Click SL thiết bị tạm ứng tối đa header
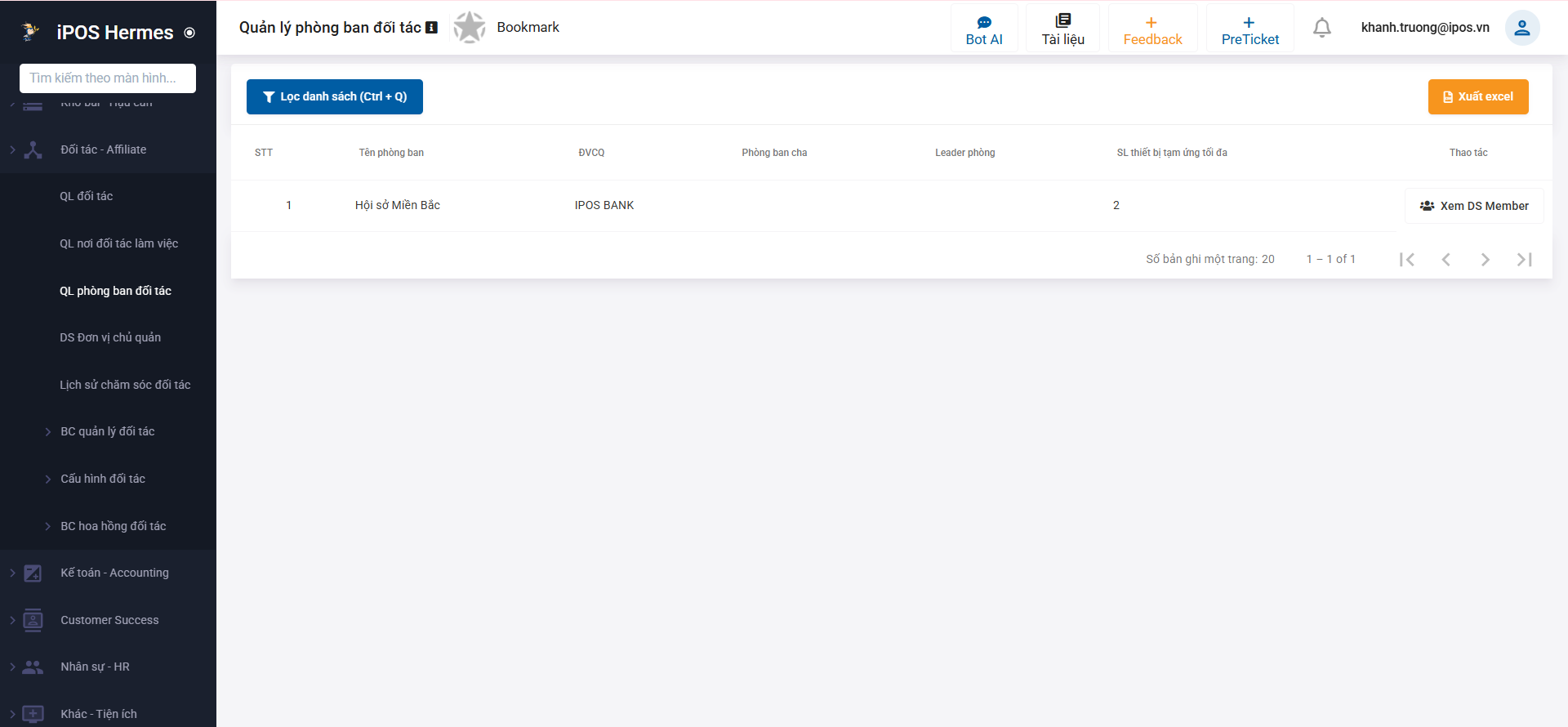Image resolution: width=1568 pixels, height=727 pixels. [1172, 153]
